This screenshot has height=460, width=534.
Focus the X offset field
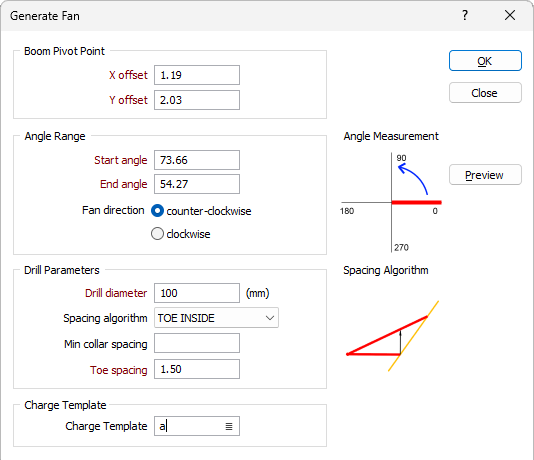click(x=197, y=75)
